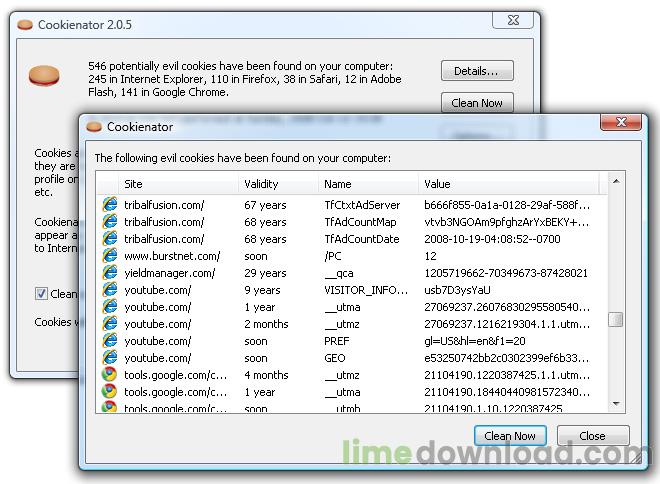Image resolution: width=660 pixels, height=484 pixels.
Task: Click Clean Now in the main Cookienator 2.0.5 window
Action: point(477,103)
